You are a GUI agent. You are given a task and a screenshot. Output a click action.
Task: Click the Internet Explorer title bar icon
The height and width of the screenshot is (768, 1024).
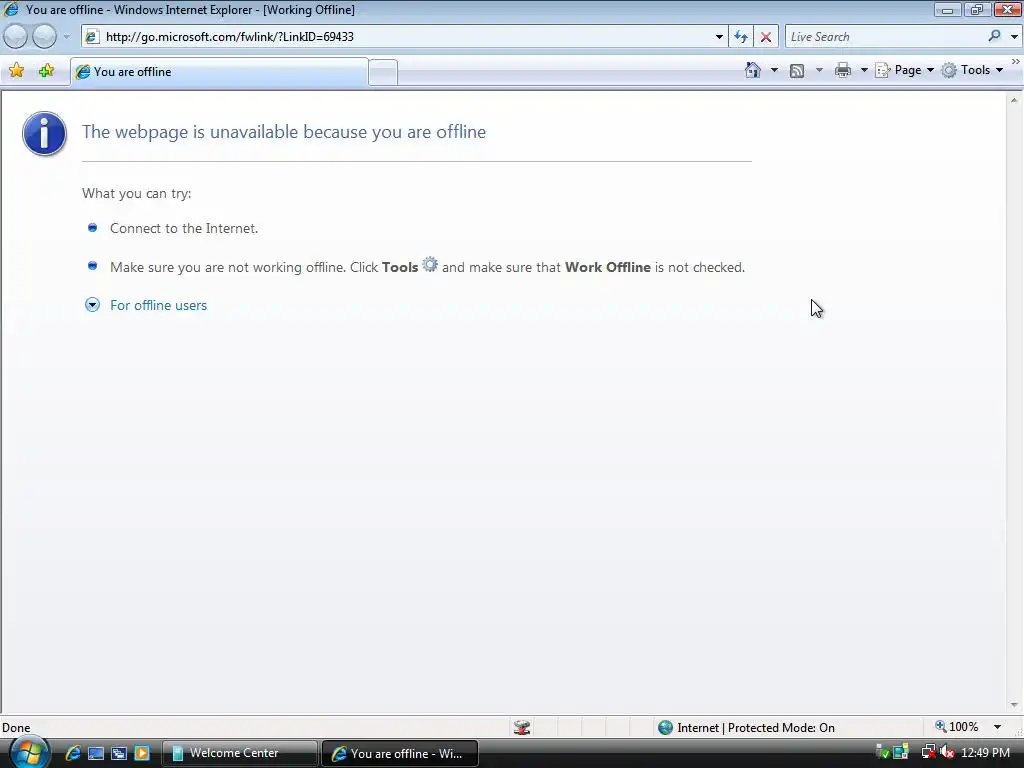[x=11, y=9]
